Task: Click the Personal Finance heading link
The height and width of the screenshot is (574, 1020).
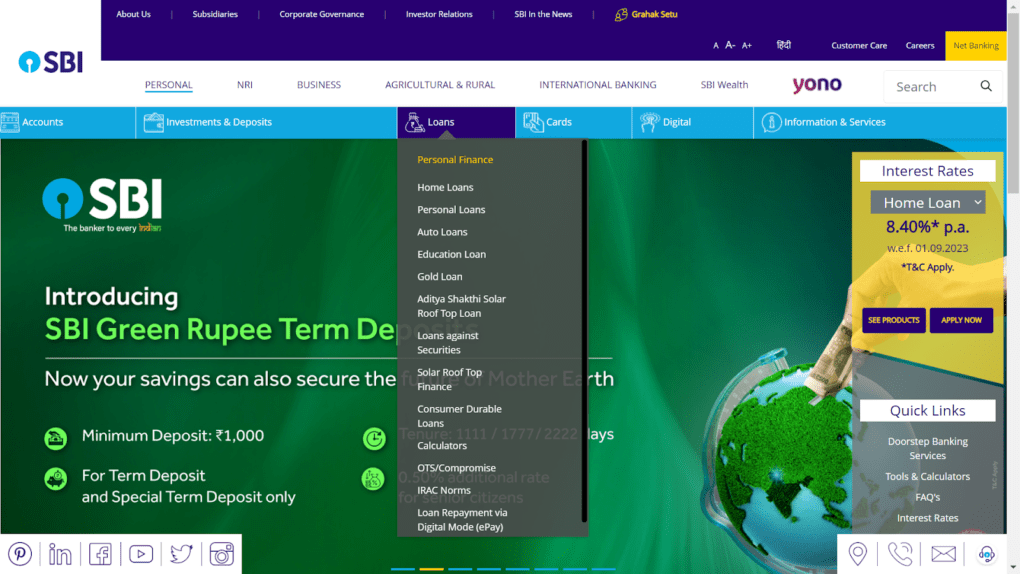Action: (x=455, y=159)
